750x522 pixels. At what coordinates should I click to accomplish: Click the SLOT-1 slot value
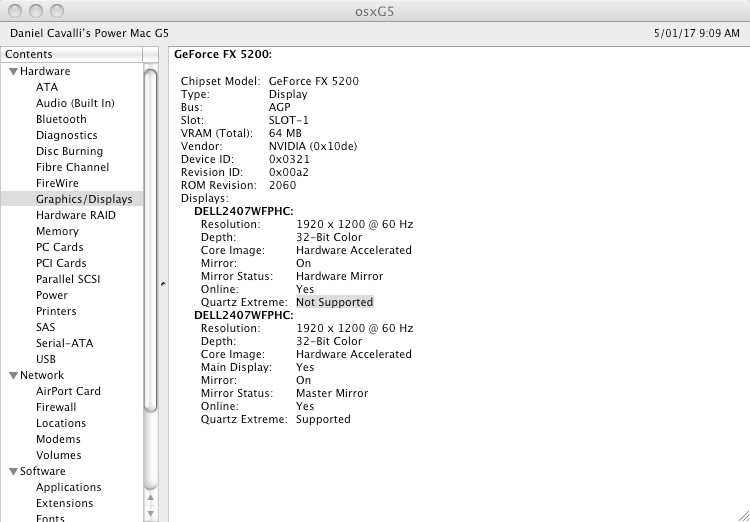pos(289,121)
